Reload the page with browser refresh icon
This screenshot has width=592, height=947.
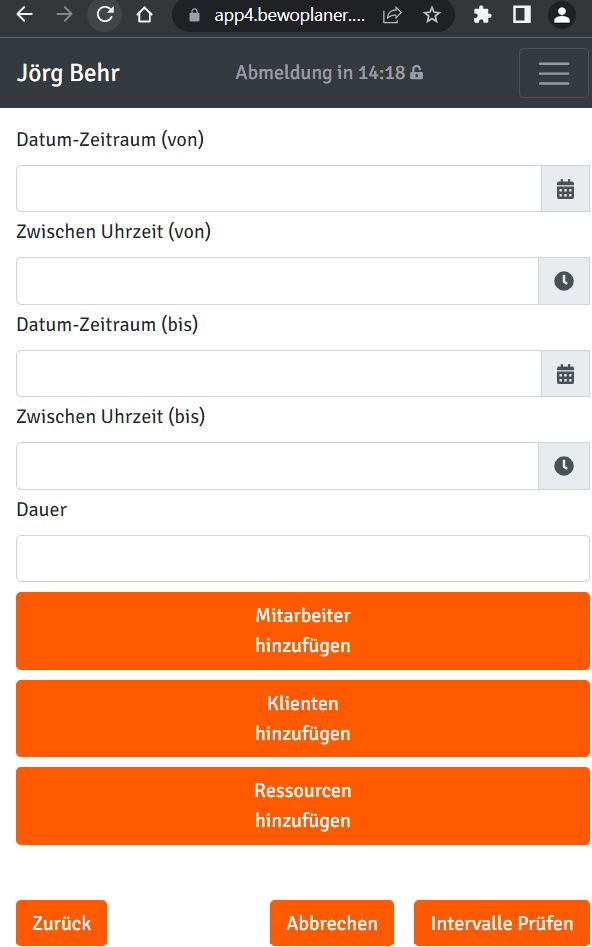pyautogui.click(x=105, y=15)
